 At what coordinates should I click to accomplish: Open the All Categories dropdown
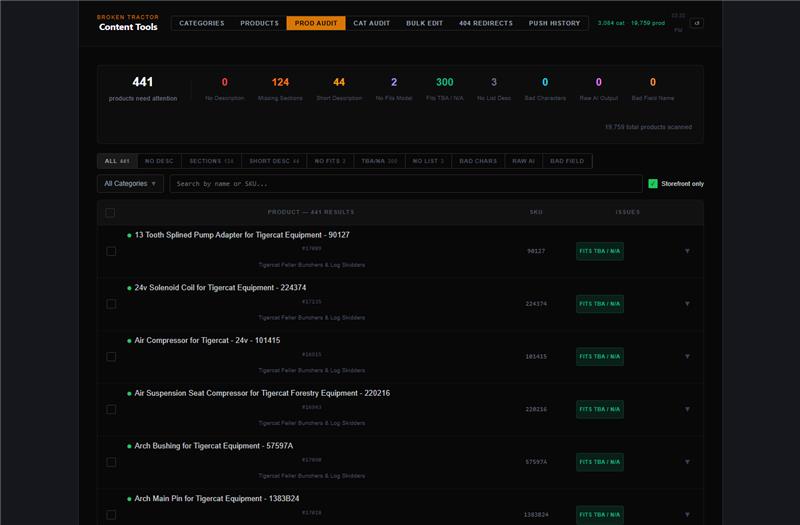coord(130,184)
